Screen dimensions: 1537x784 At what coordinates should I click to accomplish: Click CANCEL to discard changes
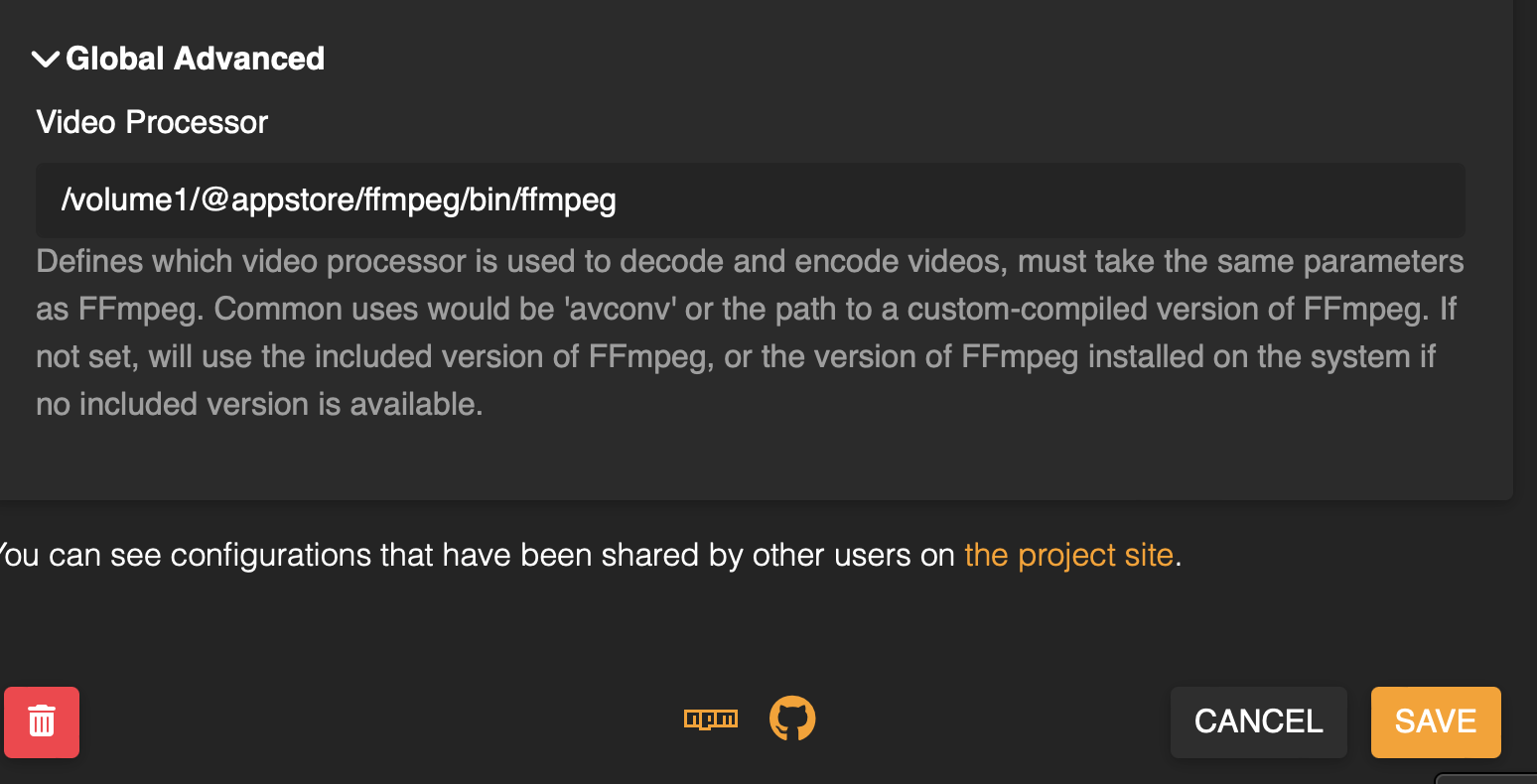[1258, 721]
